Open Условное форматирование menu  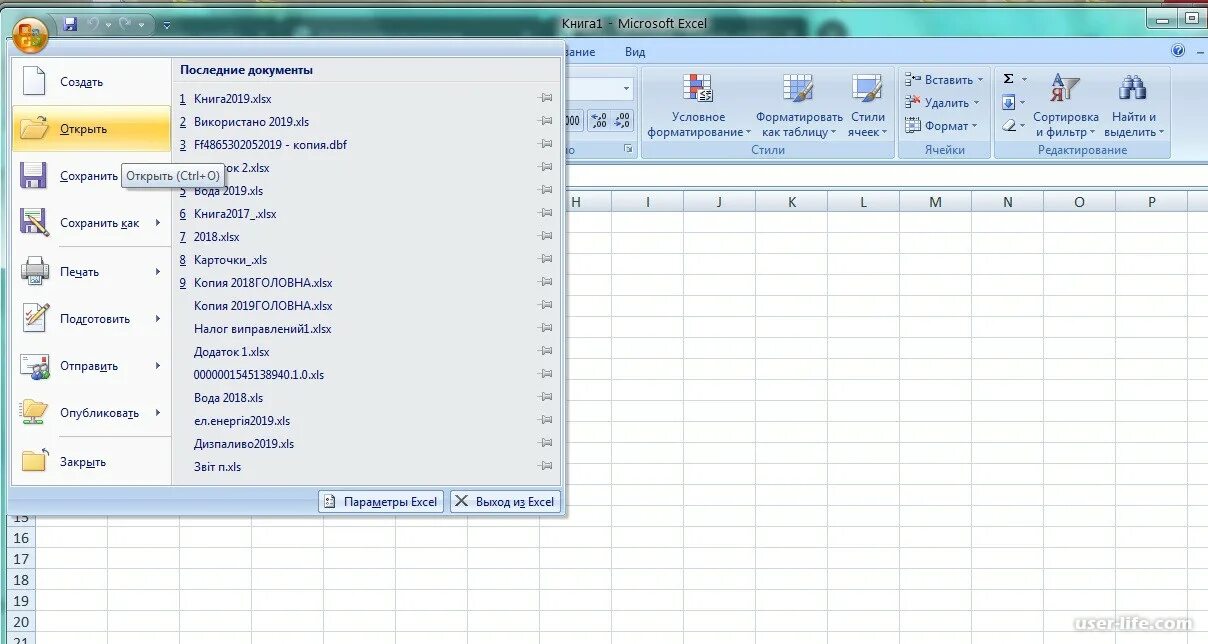698,105
